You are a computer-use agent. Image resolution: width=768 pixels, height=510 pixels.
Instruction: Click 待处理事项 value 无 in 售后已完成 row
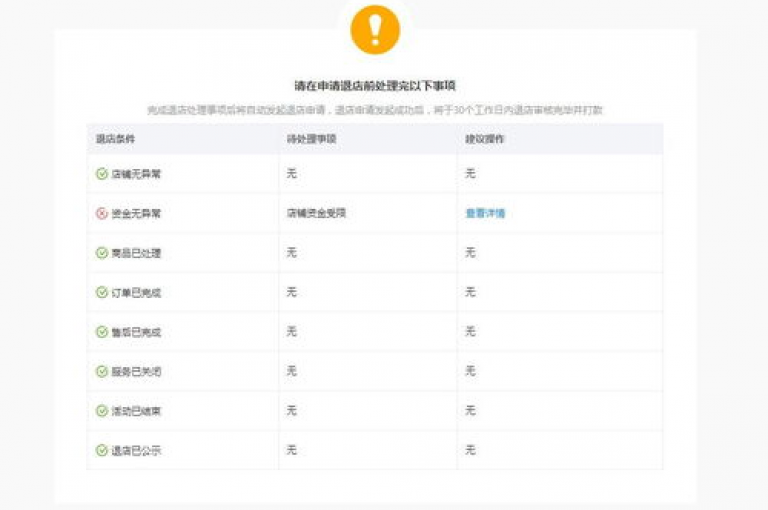click(292, 332)
